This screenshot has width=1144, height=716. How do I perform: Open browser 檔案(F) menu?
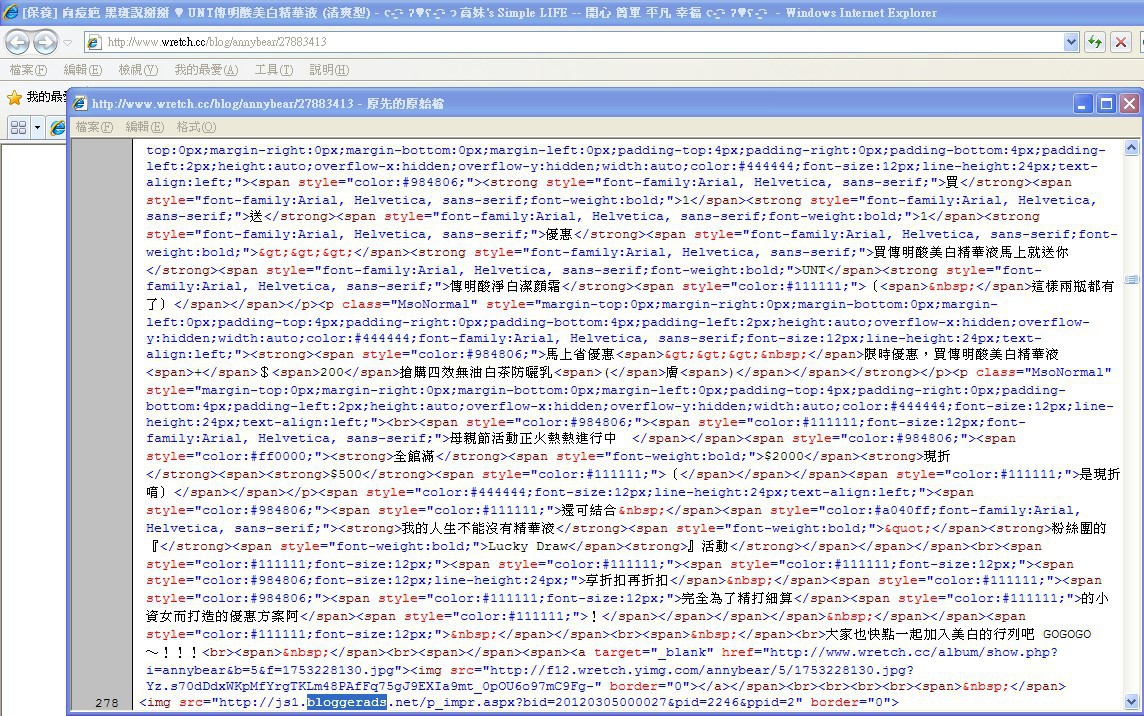28,70
